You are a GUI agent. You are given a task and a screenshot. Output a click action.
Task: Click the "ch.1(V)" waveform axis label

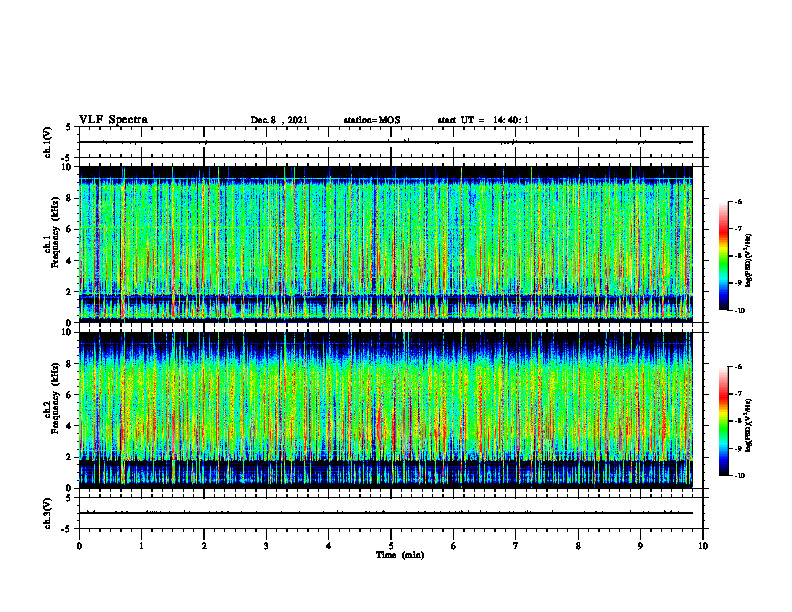click(47, 142)
